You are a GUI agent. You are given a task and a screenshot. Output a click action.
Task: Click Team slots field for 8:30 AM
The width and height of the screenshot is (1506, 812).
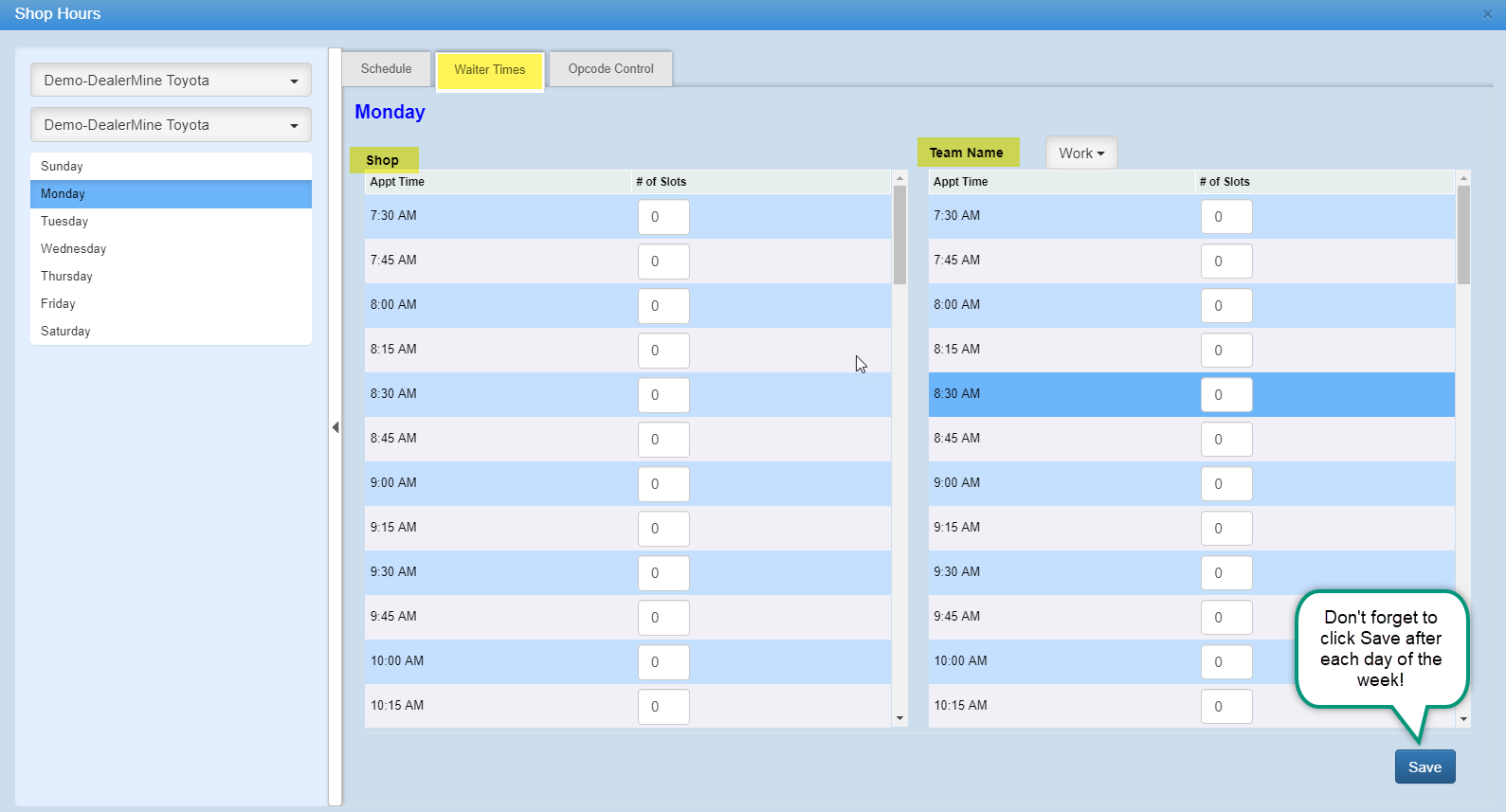point(1225,395)
